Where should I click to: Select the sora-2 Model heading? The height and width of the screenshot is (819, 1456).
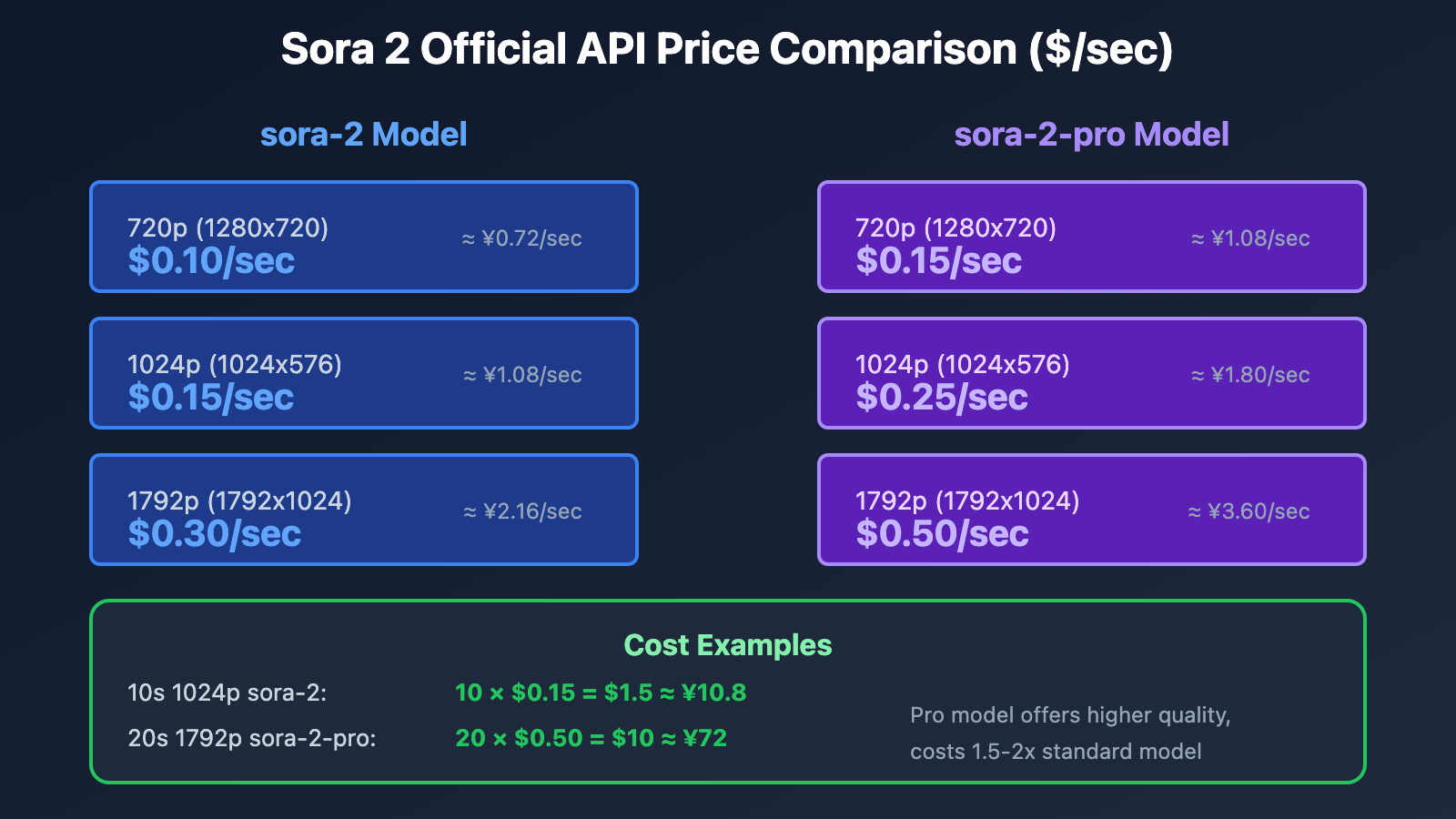[x=363, y=135]
